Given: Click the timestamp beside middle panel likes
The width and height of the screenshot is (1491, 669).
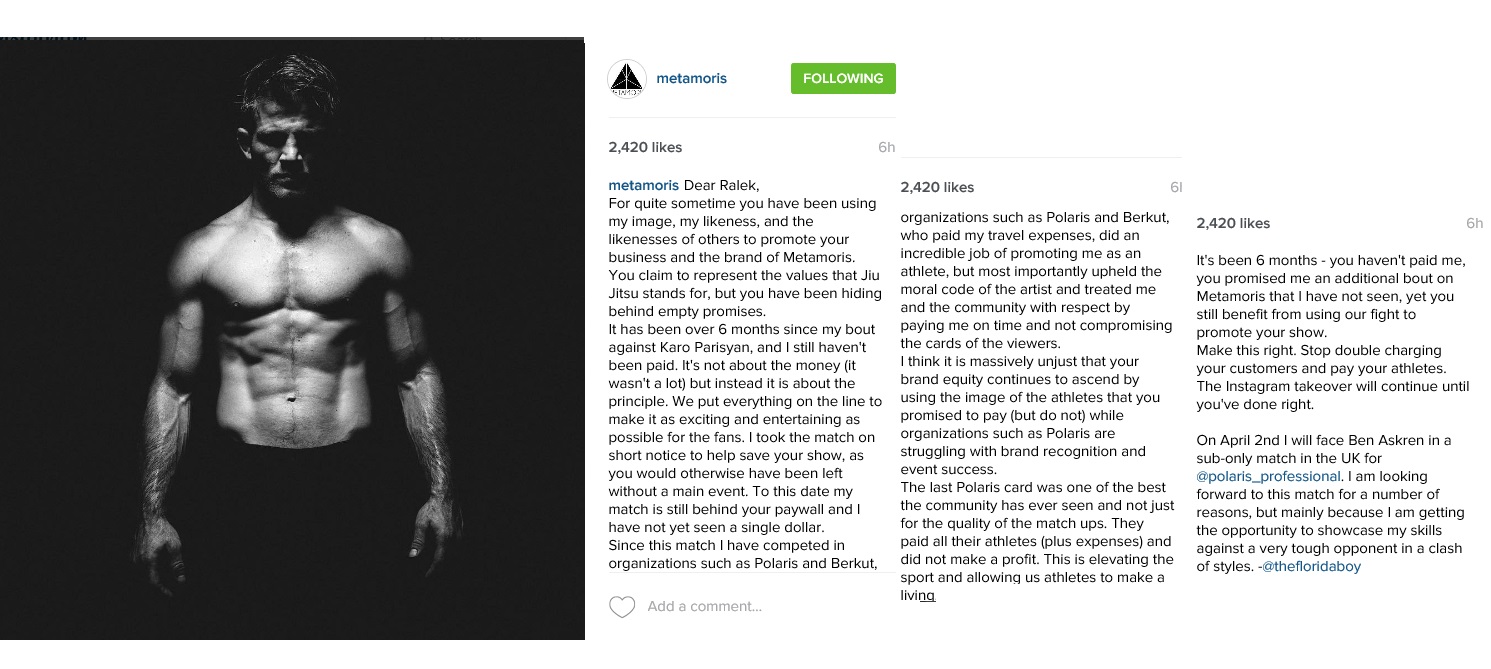Looking at the screenshot, I should [x=1175, y=187].
